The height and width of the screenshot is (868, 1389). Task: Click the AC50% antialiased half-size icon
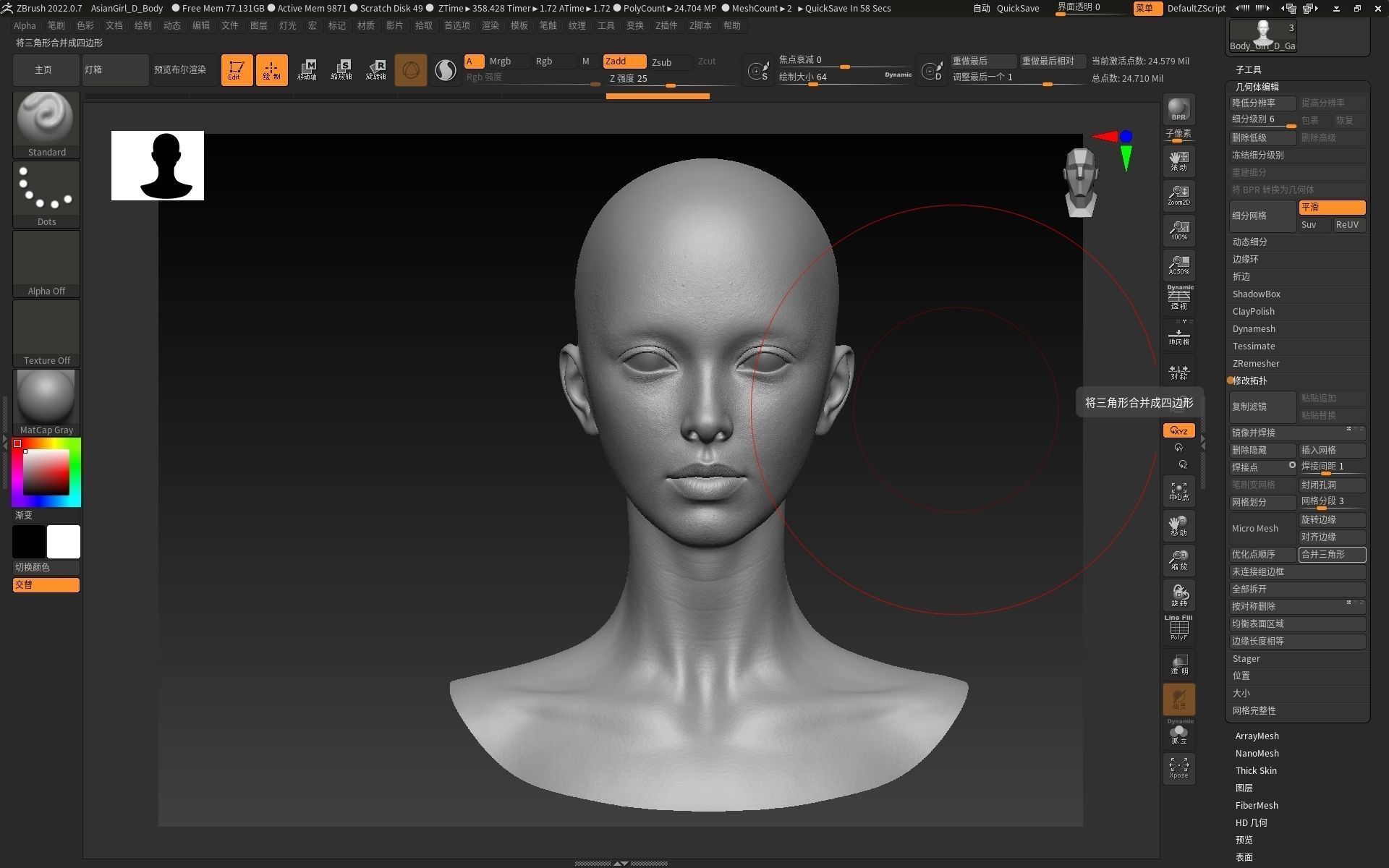point(1178,265)
